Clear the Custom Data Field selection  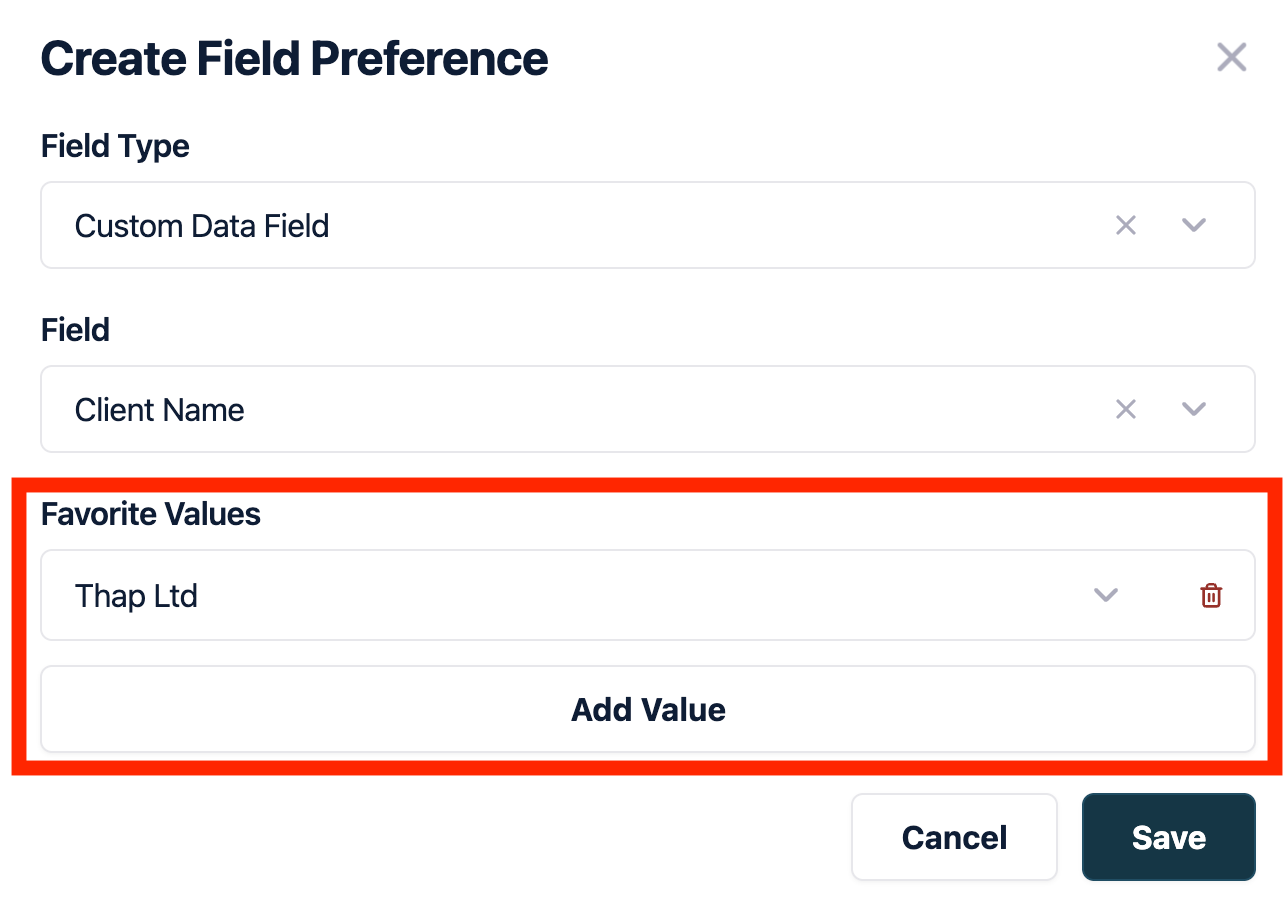[x=1126, y=226]
